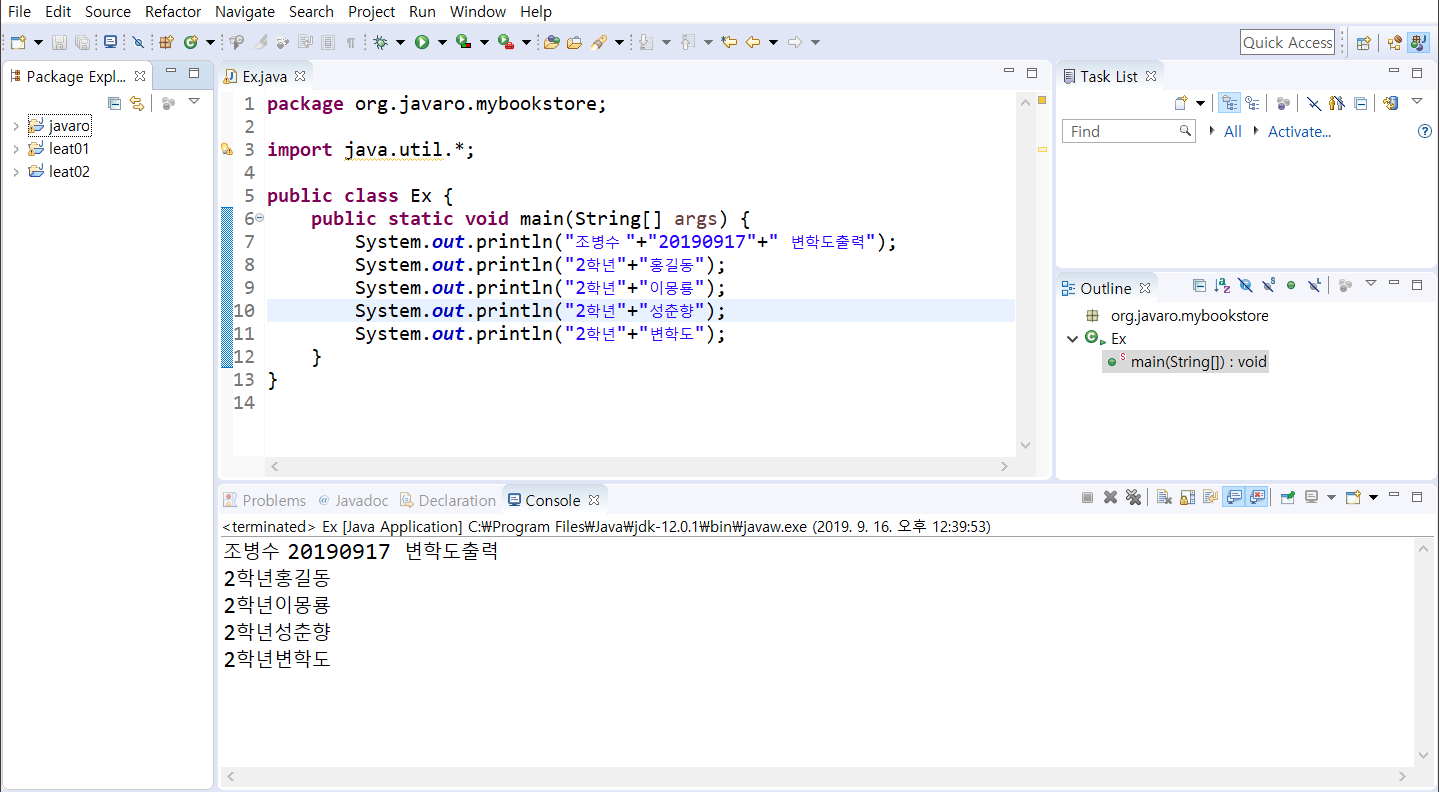Collapse All in Package Explorer toolbar
1440x792 pixels.
114,103
